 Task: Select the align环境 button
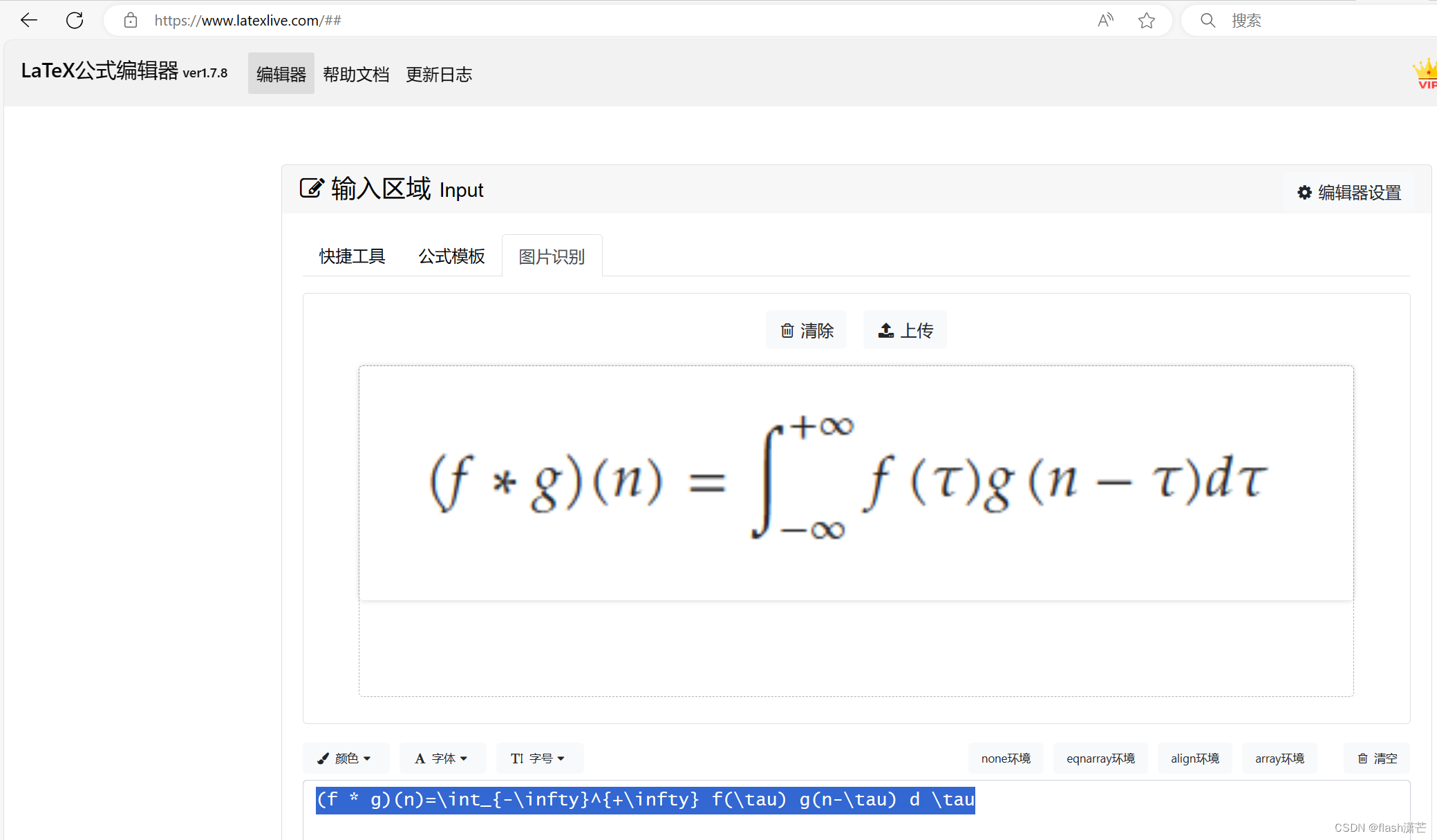[x=1194, y=758]
